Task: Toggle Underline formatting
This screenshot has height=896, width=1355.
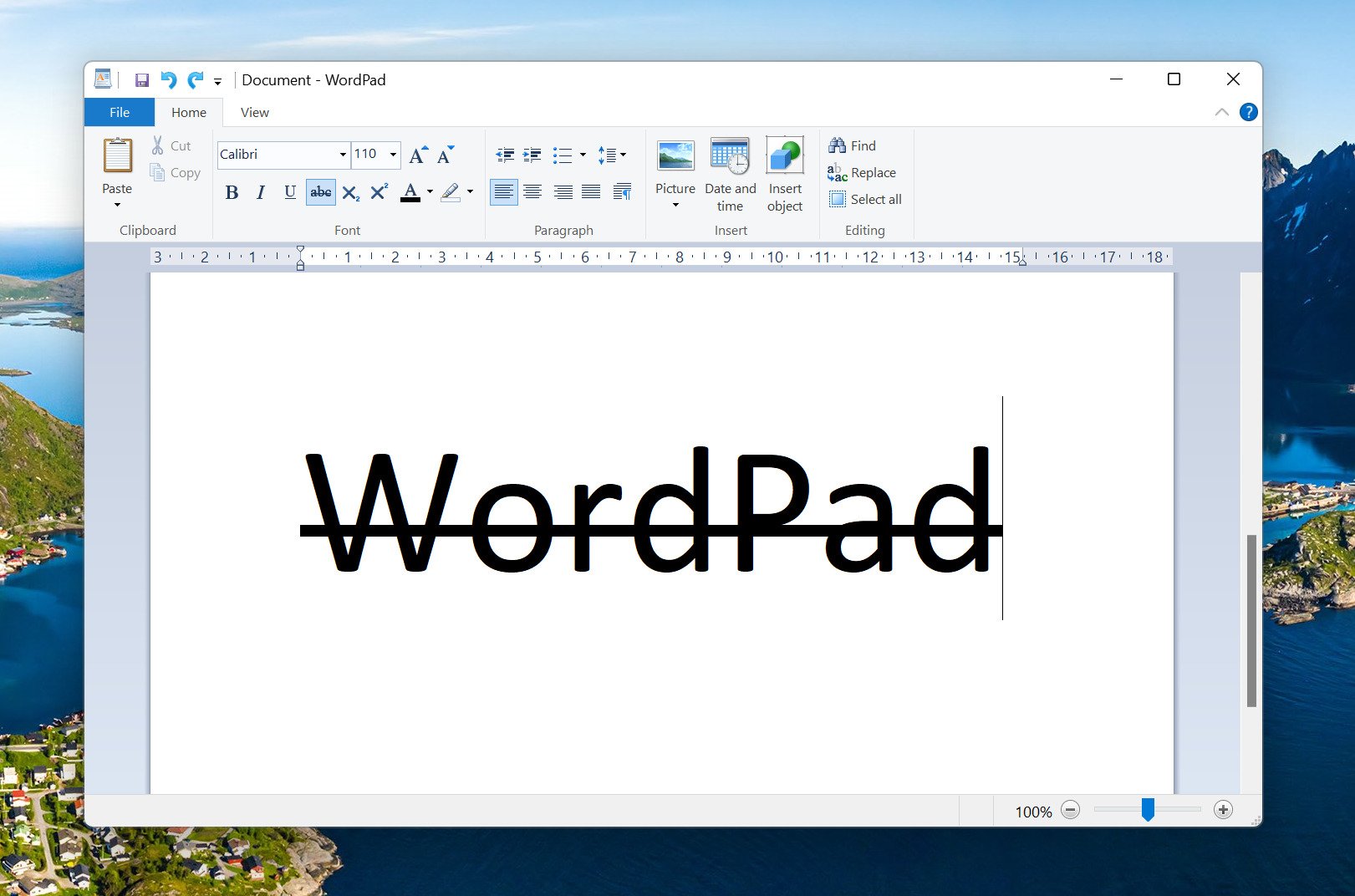Action: (289, 192)
